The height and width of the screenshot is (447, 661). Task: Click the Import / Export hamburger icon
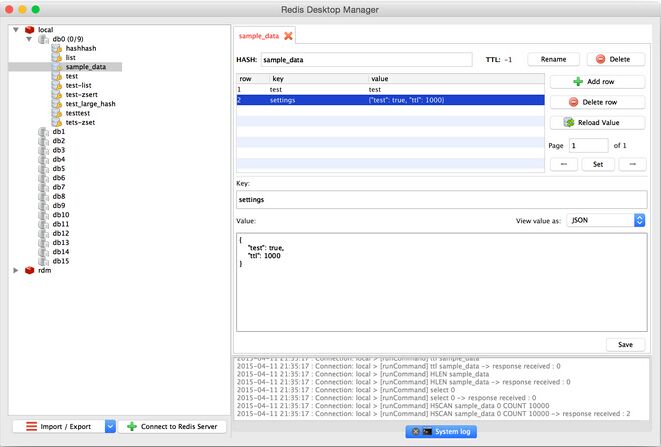click(31, 426)
